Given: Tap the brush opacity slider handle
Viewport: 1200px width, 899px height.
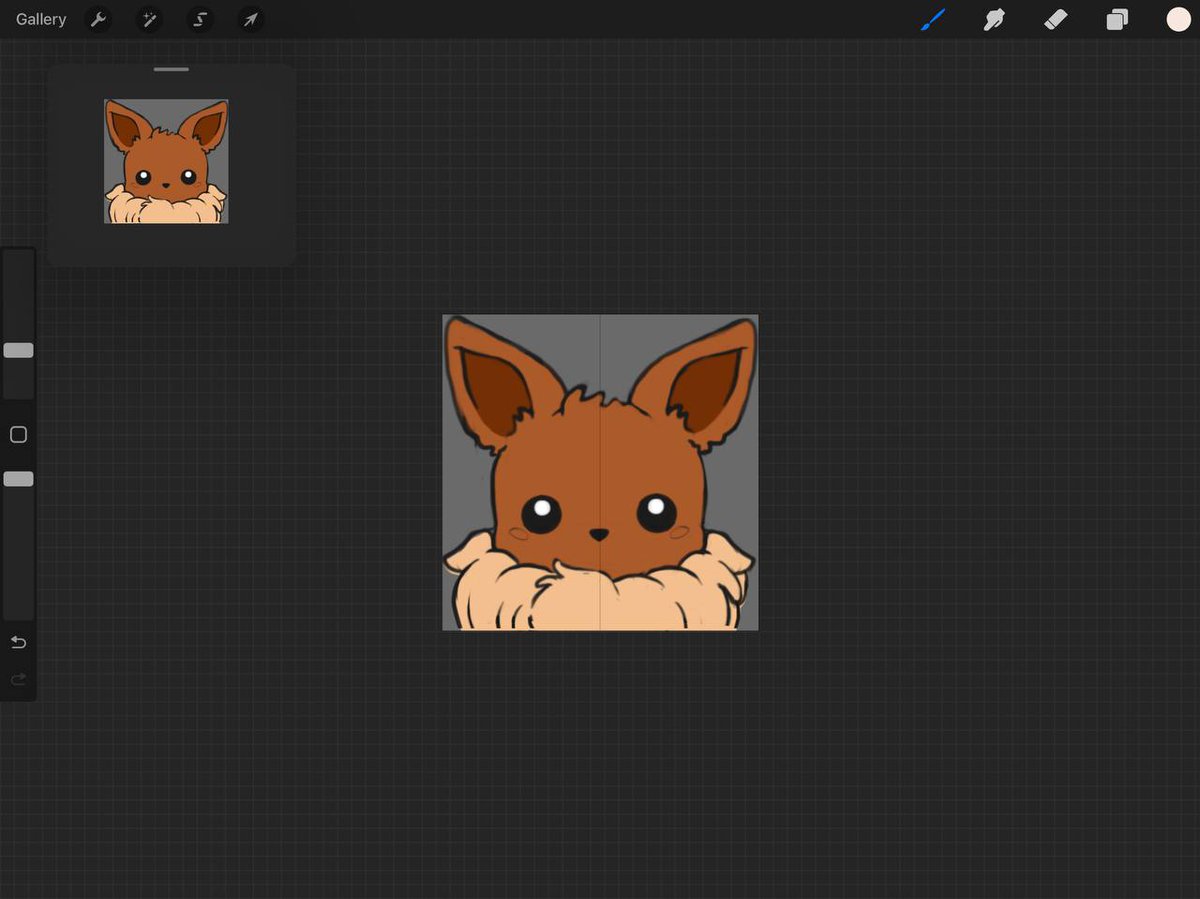Looking at the screenshot, I should 18,478.
